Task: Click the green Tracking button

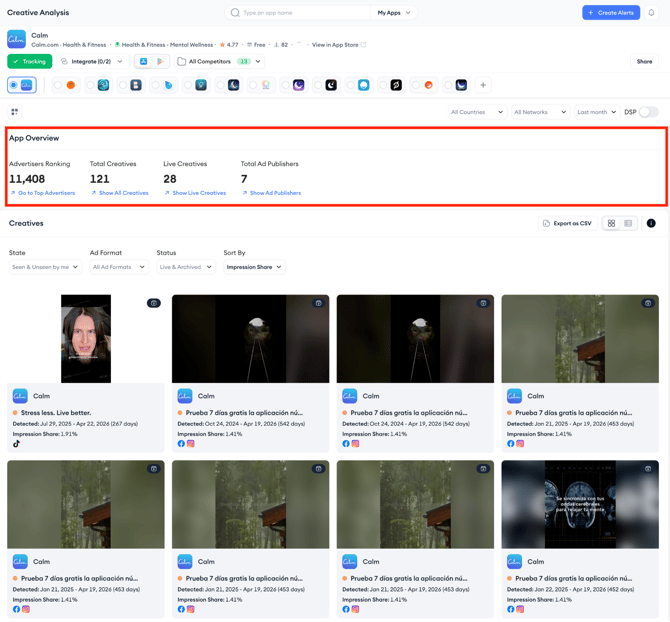Action: coord(29,62)
